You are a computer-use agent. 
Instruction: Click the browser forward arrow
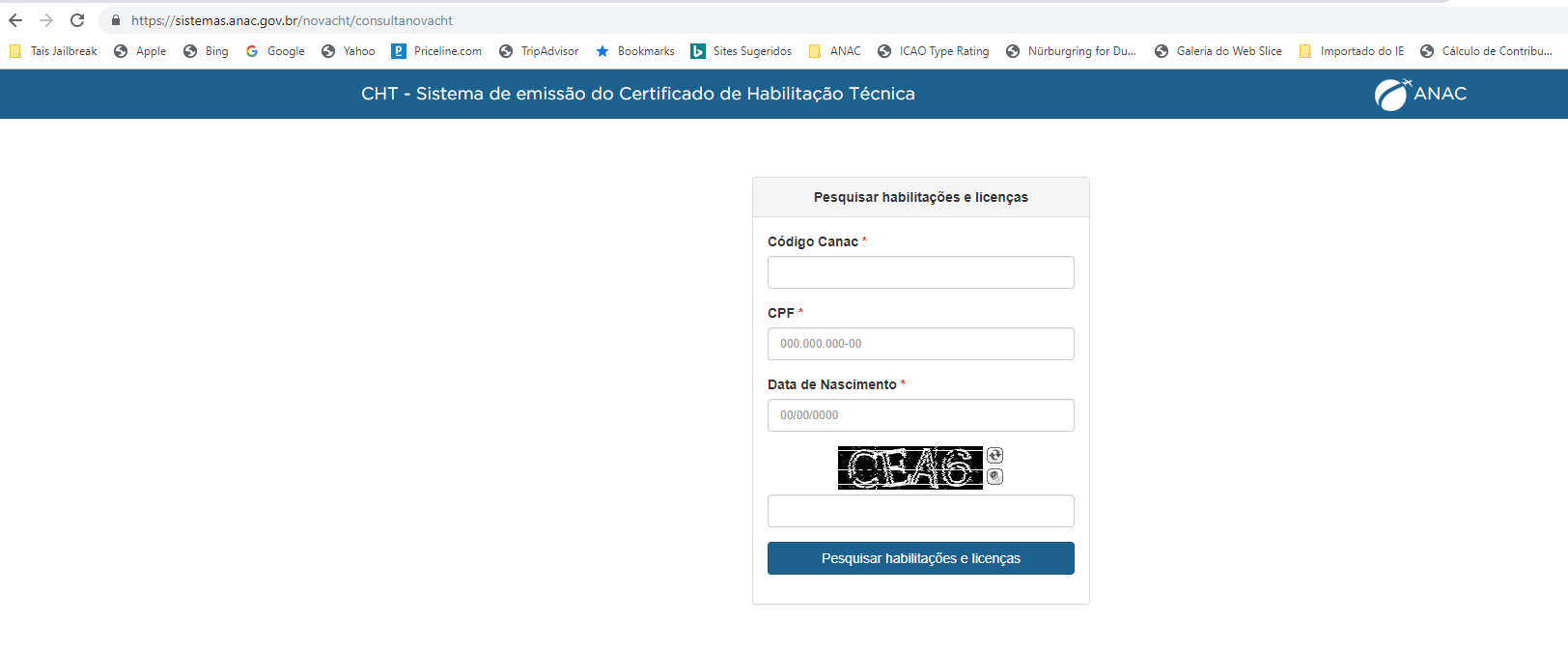coord(46,20)
